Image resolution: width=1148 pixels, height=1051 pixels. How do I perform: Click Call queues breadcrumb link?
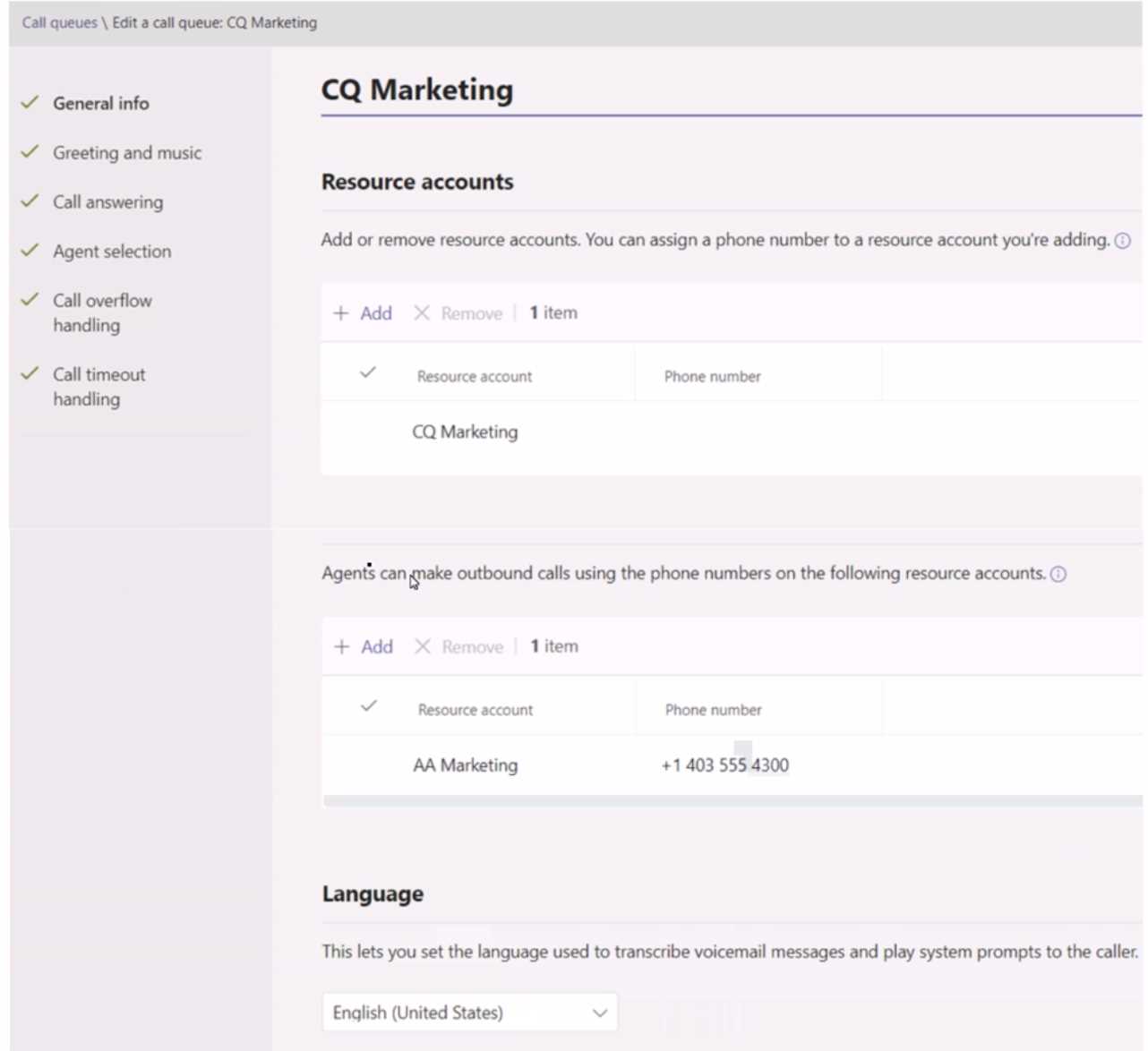click(59, 22)
